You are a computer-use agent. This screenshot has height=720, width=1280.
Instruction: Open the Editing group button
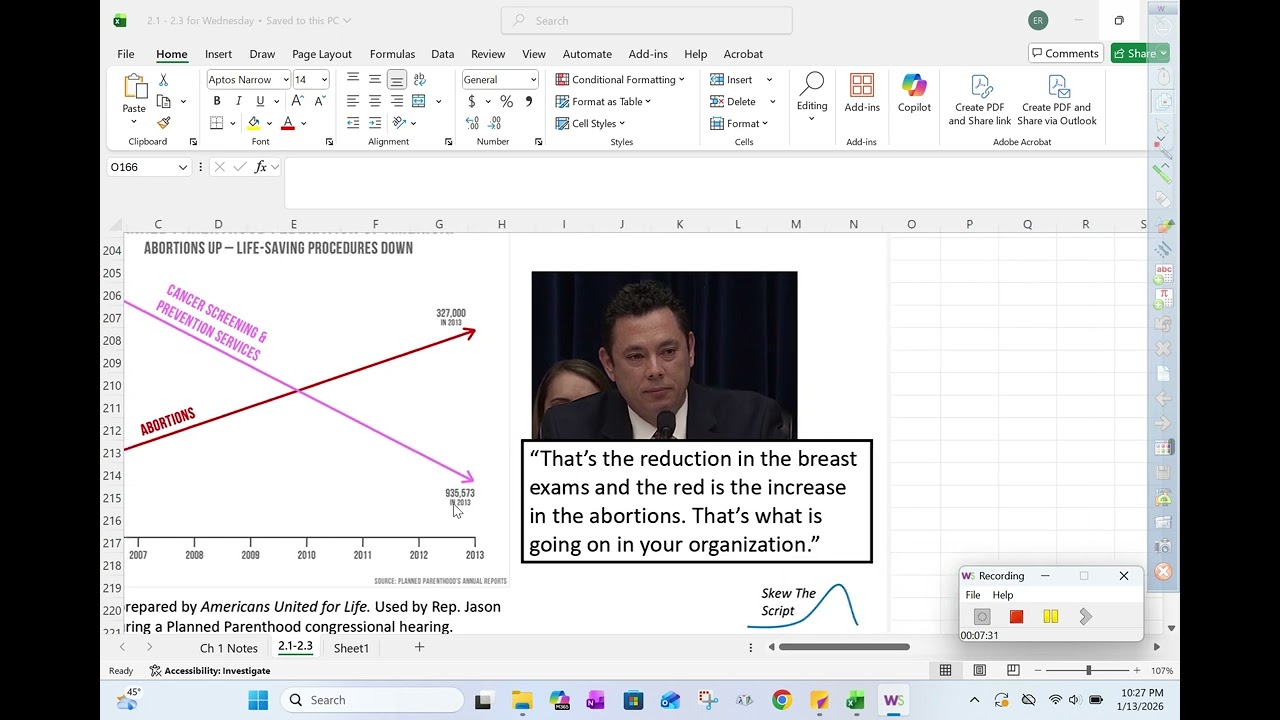tap(812, 97)
